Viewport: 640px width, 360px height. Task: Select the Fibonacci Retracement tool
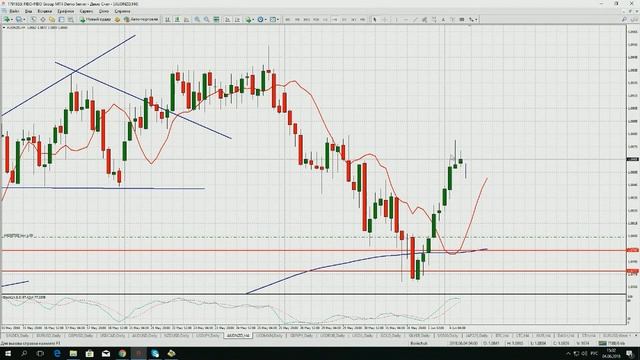(434, 19)
